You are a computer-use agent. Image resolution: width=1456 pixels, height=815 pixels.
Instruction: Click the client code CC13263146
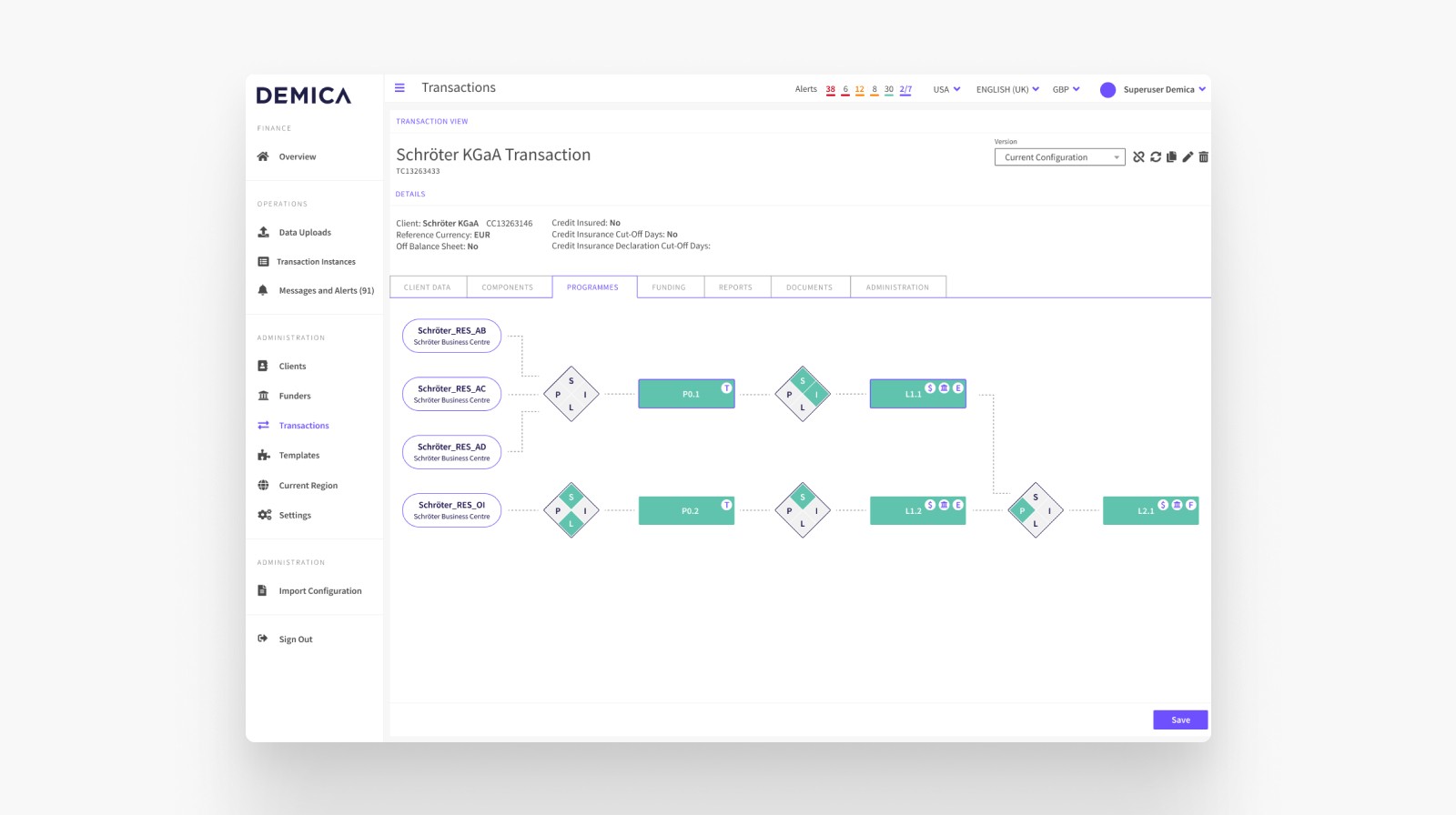509,224
